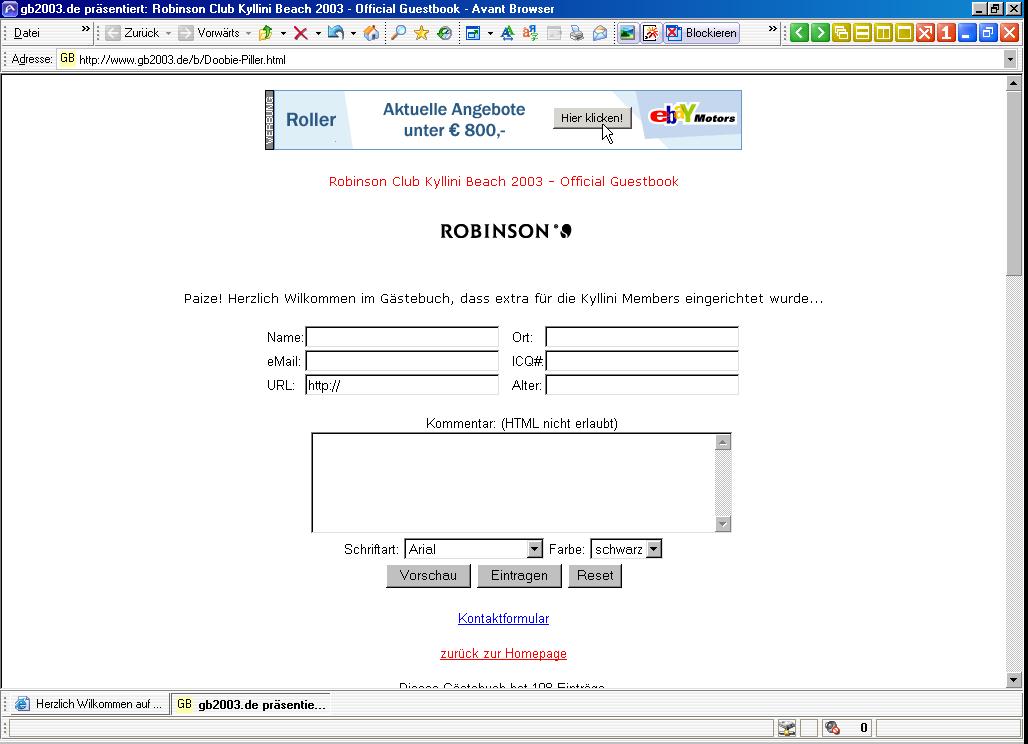The image size is (1028, 744).
Task: Open search with the magnifying glass icon
Action: 398,33
